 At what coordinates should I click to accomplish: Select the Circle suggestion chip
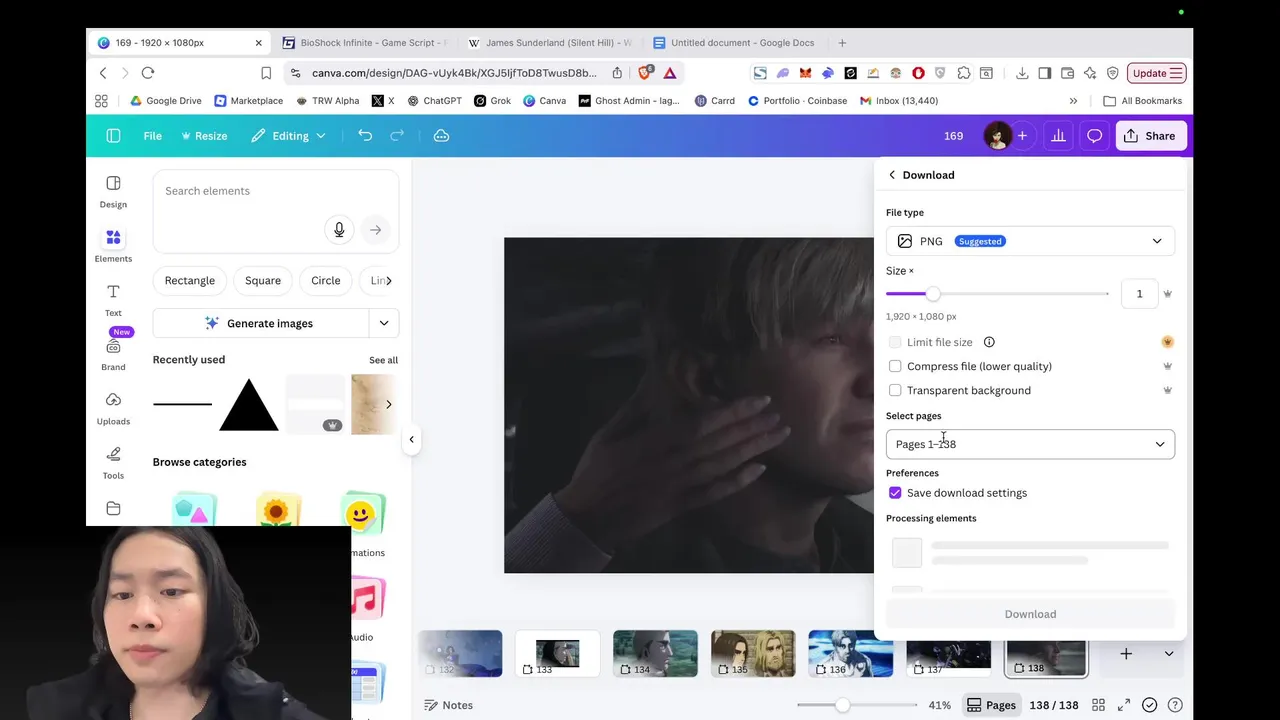pos(326,281)
